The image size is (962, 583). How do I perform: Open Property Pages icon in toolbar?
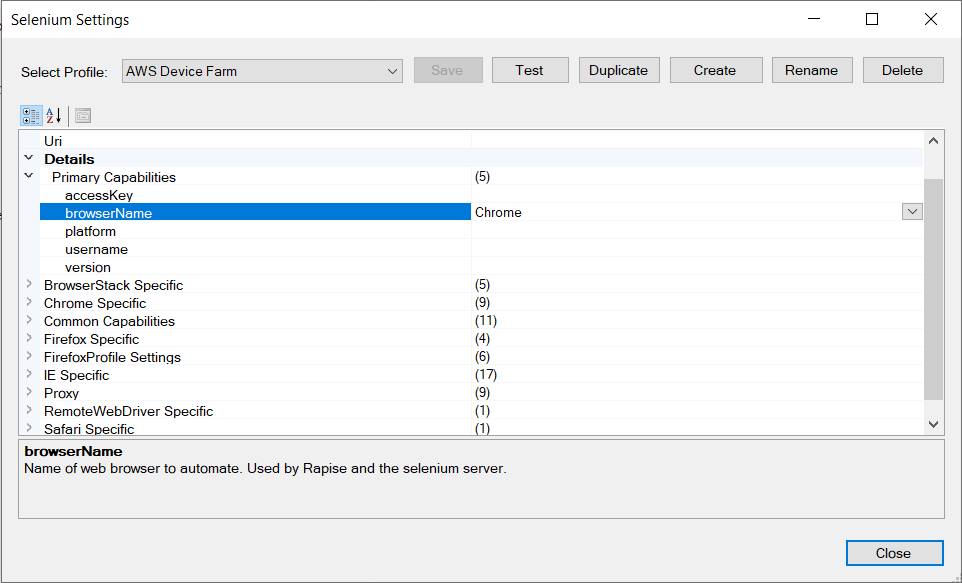pos(83,115)
